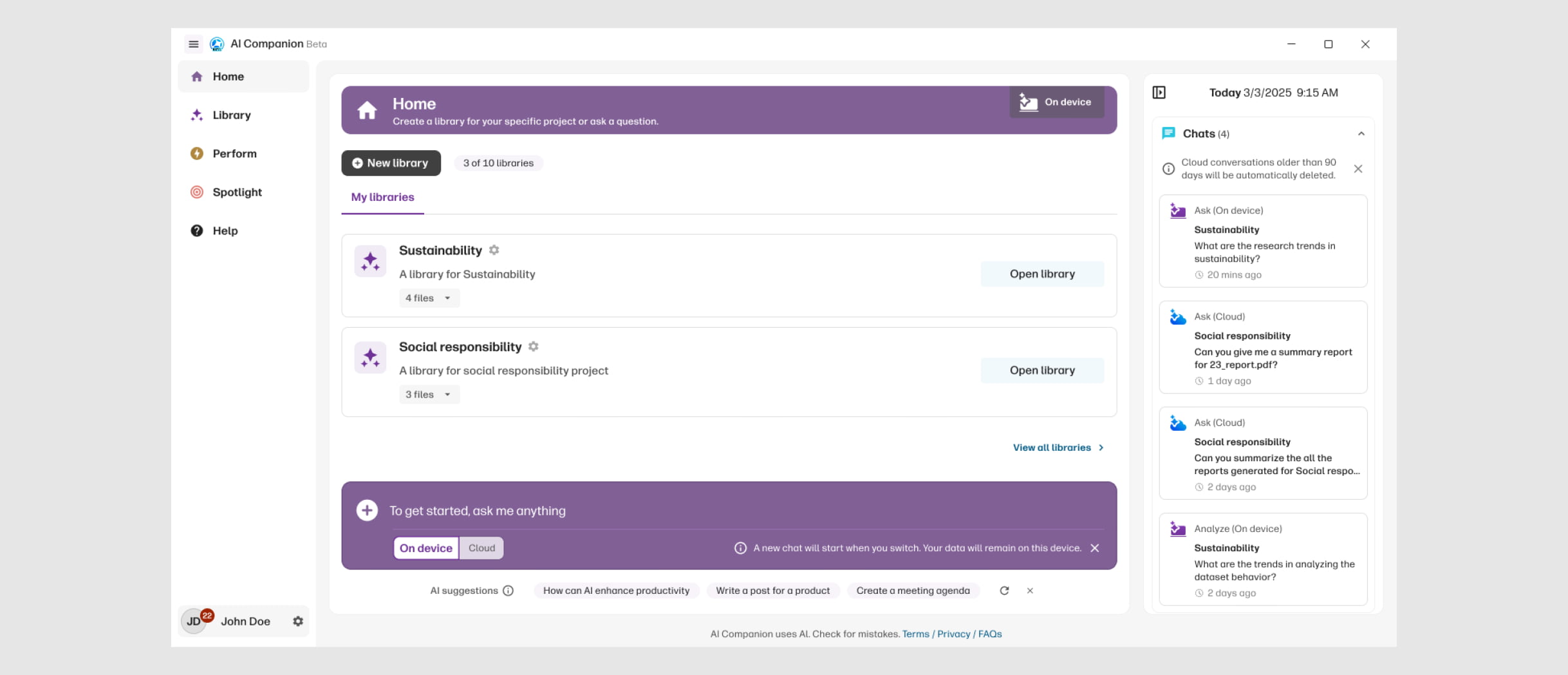Type in the ask me anything field

coord(644,511)
